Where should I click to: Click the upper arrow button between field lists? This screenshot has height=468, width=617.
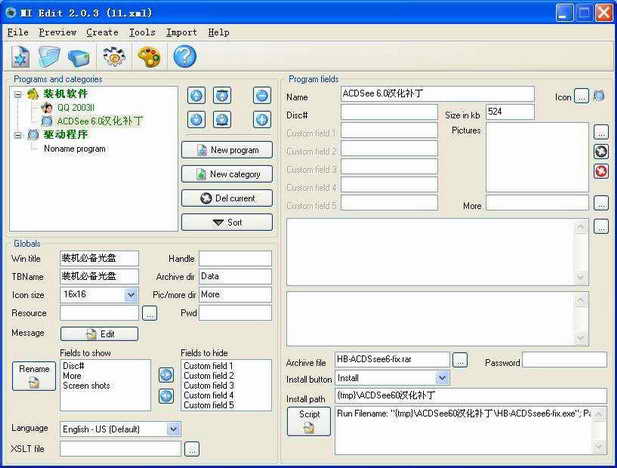pyautogui.click(x=166, y=375)
